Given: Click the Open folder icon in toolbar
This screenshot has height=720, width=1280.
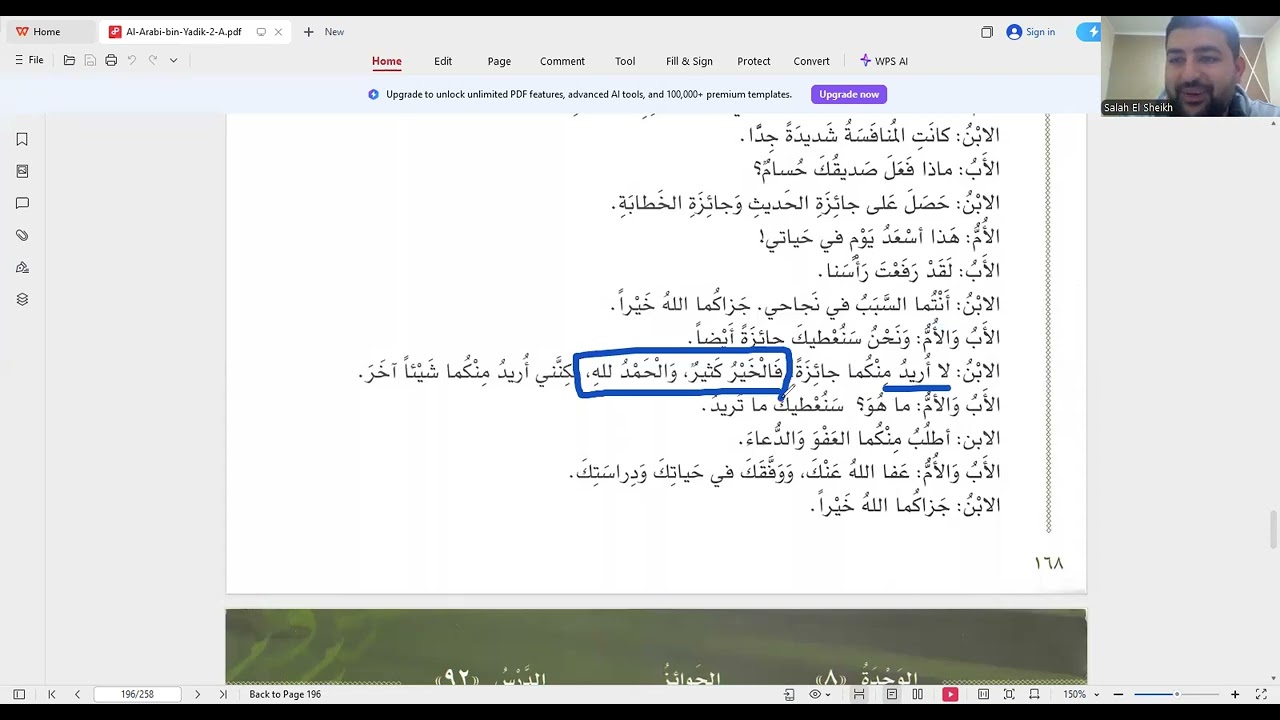Looking at the screenshot, I should [x=69, y=60].
